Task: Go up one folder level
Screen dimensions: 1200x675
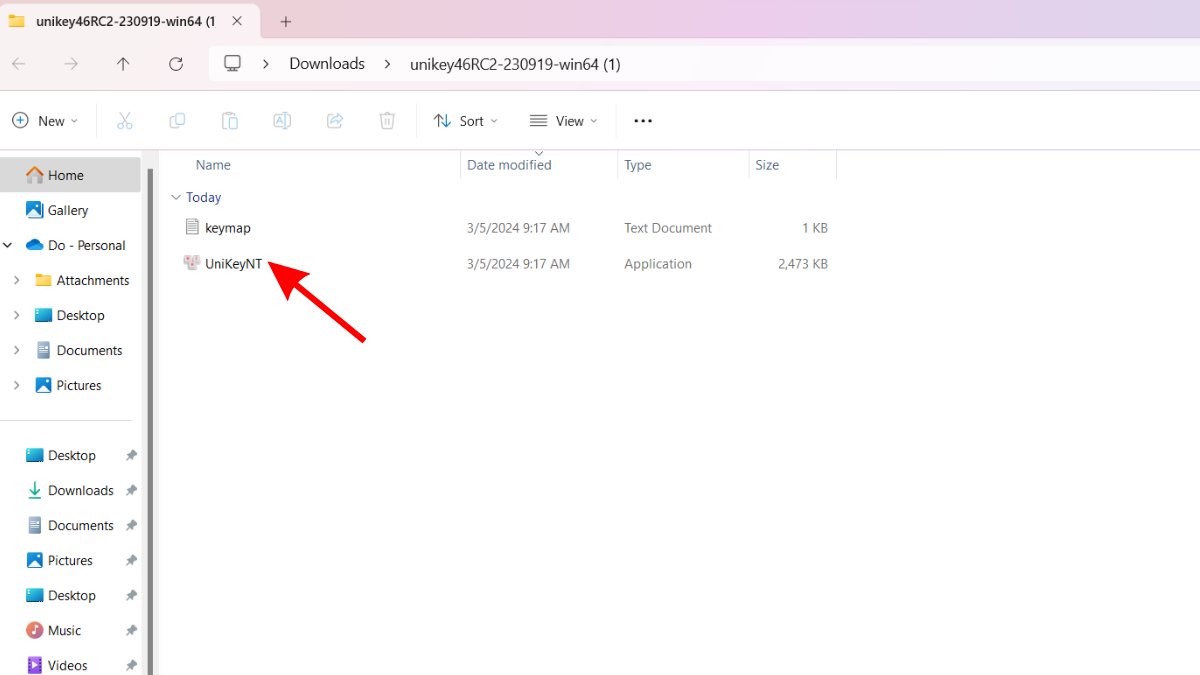Action: coord(123,64)
